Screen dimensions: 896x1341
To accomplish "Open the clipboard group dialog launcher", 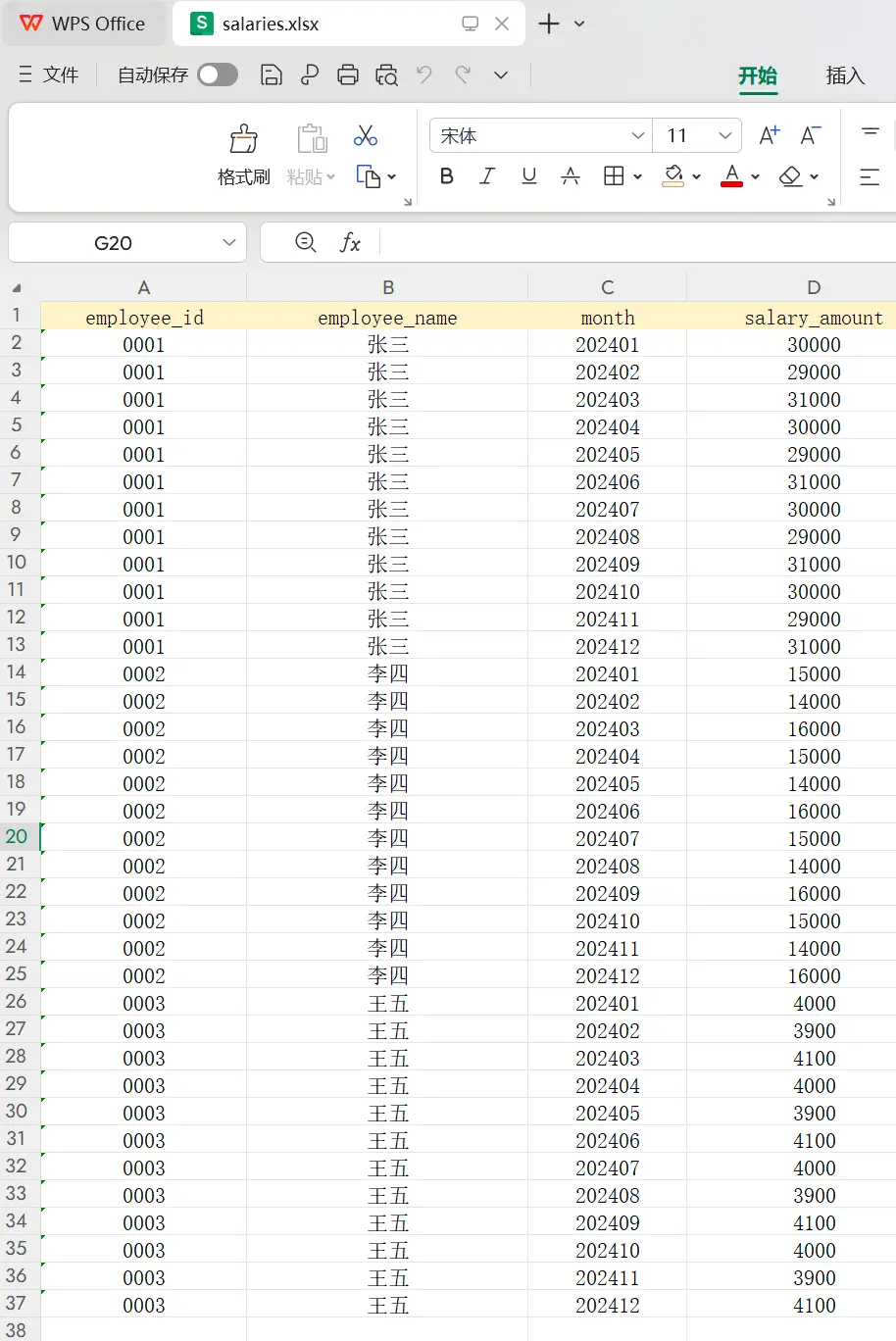I will pyautogui.click(x=408, y=202).
